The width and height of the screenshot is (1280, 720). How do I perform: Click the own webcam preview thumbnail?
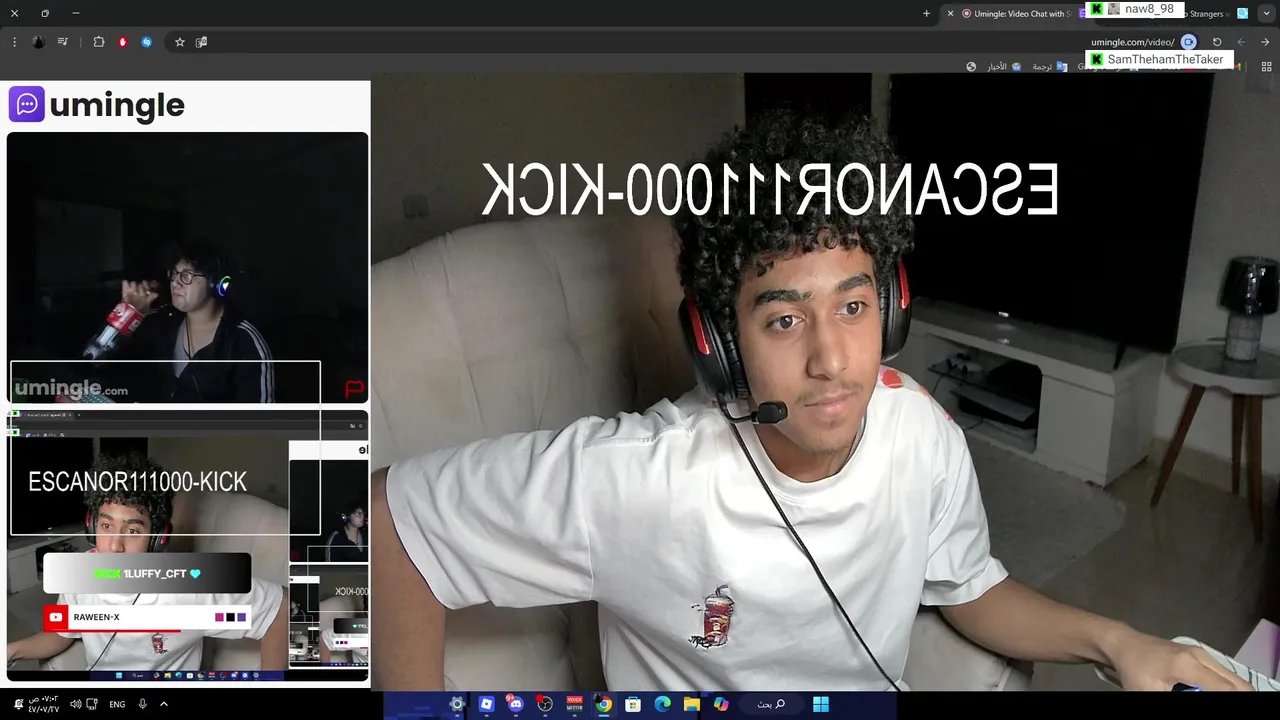(188, 546)
